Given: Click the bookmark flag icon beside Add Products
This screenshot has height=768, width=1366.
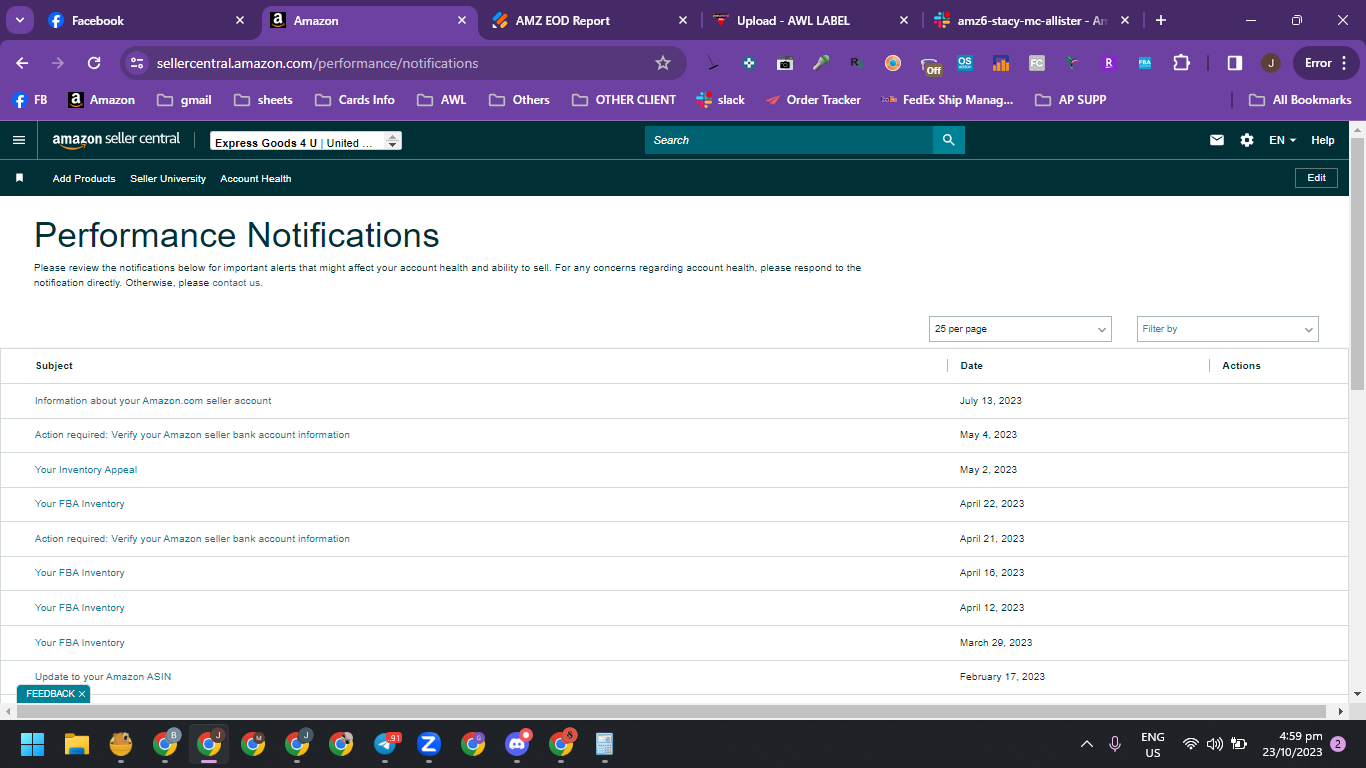Looking at the screenshot, I should tap(19, 178).
